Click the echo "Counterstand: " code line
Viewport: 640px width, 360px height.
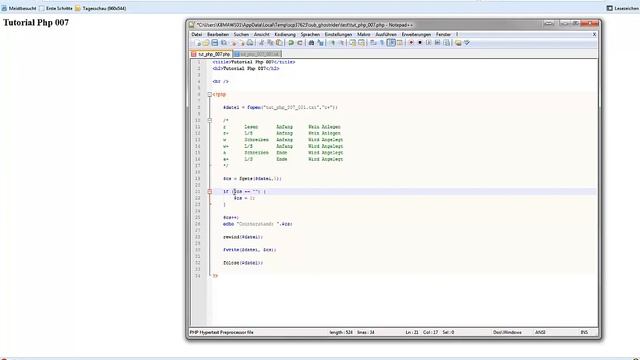pos(258,224)
